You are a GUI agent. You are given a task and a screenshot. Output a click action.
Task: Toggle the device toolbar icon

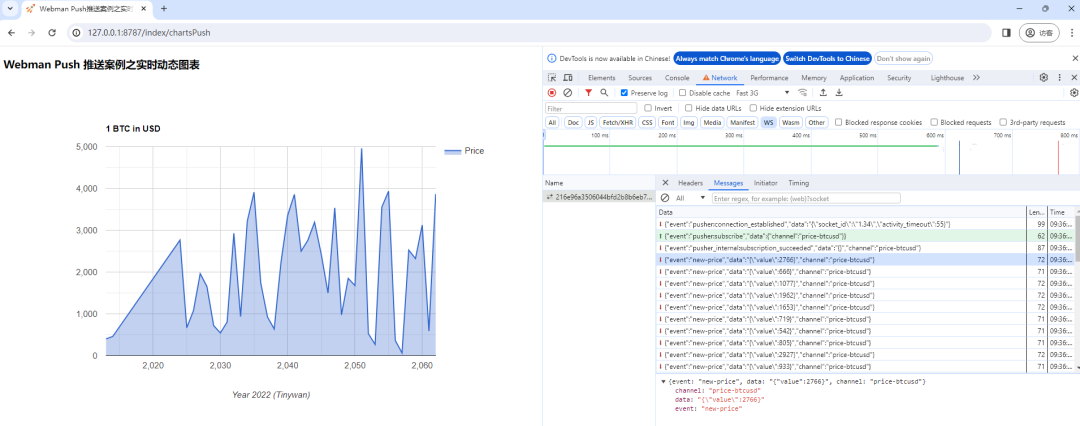point(568,78)
